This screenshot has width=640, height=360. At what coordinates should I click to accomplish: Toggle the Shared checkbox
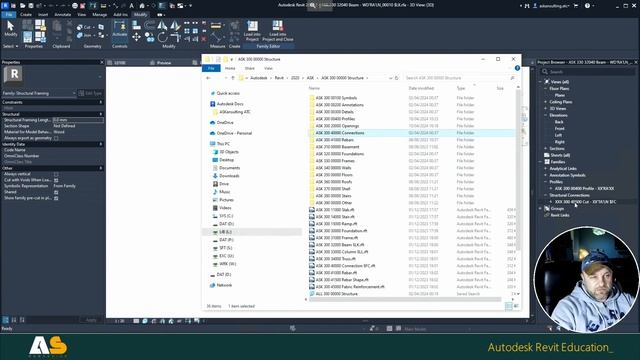click(x=56, y=192)
